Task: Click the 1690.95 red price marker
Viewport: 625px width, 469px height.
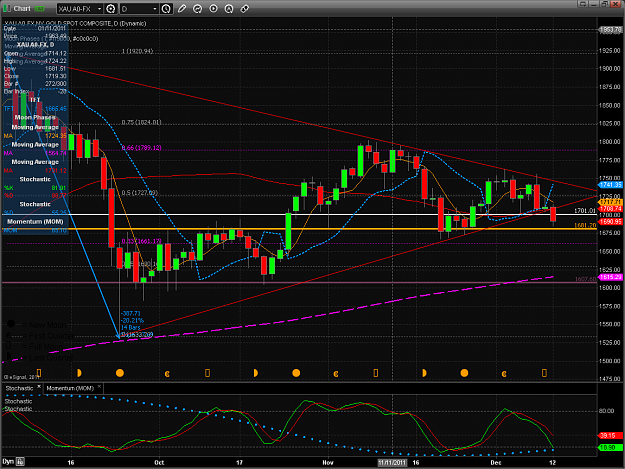Action: pyautogui.click(x=610, y=221)
